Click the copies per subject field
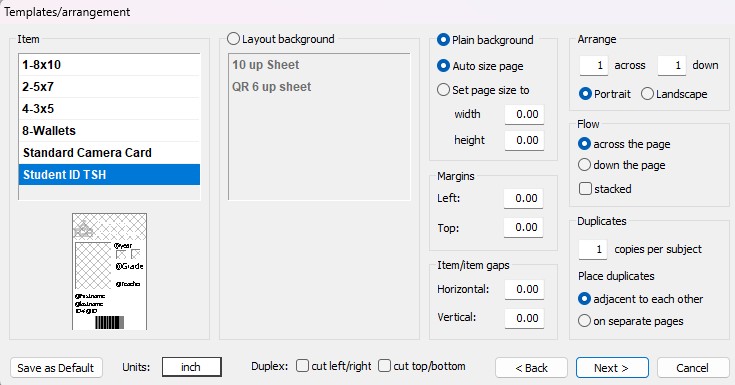The width and height of the screenshot is (735, 385). [x=592, y=249]
